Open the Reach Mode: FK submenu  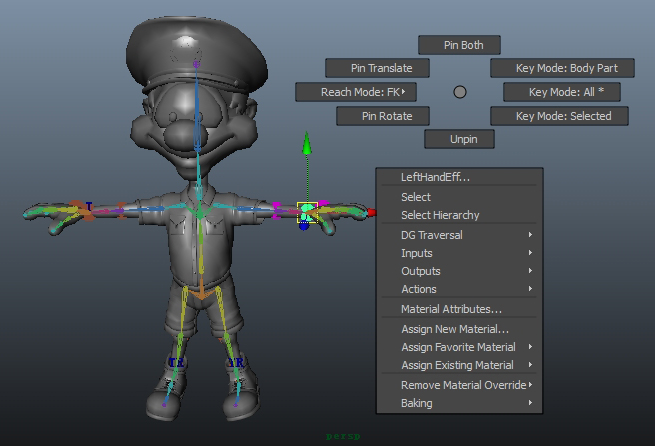[356, 92]
